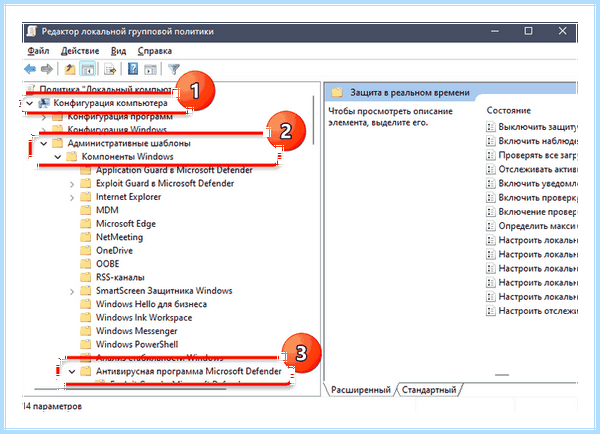Screen dimensions: 600x434
Task: Select 'Компоненты Windows' tree item
Action: (x=127, y=157)
